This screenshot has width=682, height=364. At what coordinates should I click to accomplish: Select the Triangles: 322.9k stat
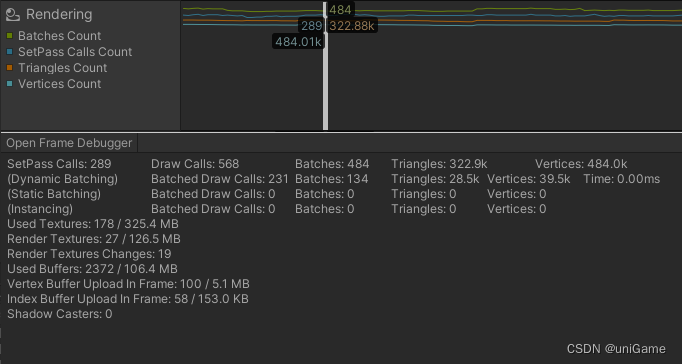click(x=439, y=164)
